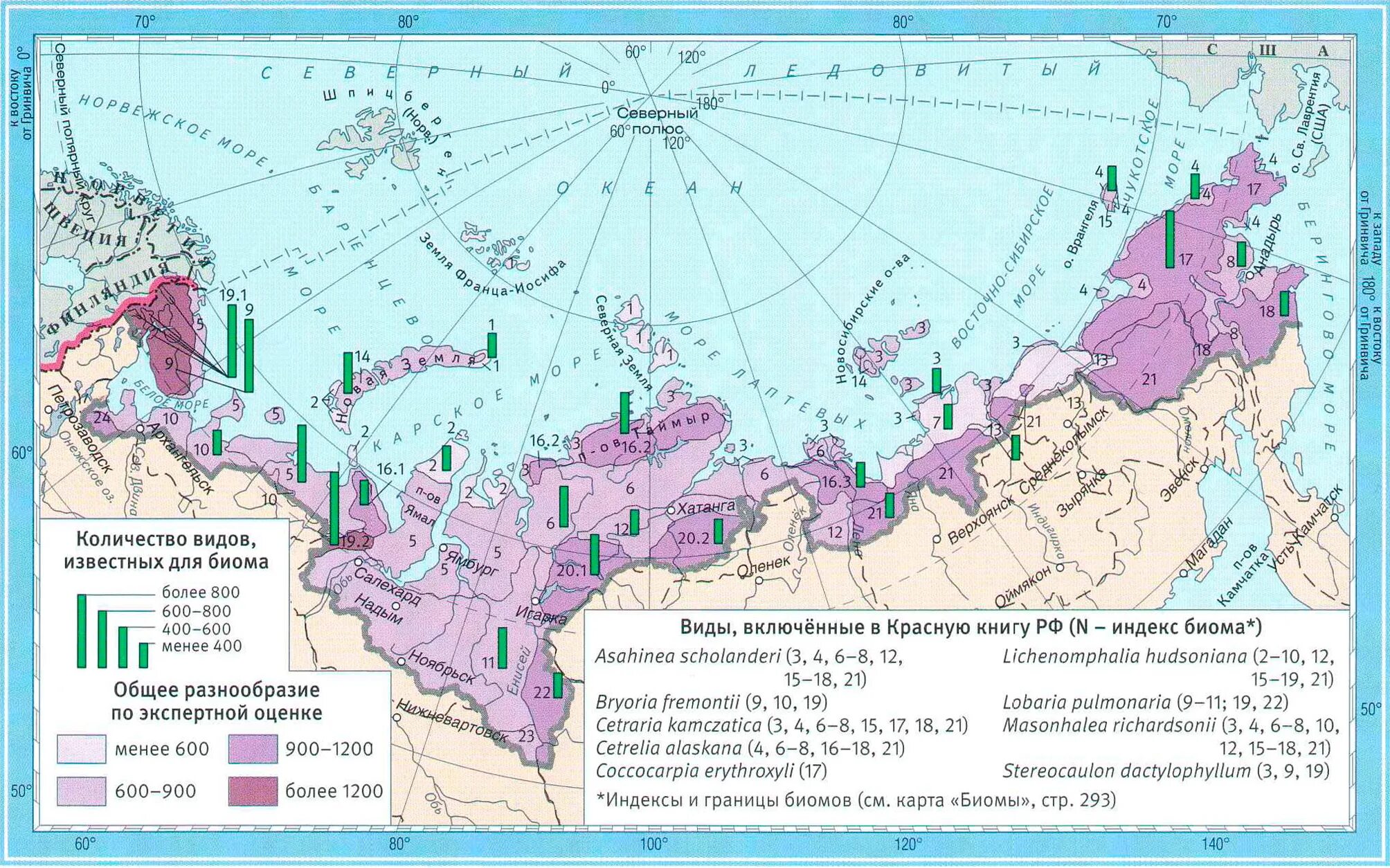
Task: Click the '600–900' legend color swatch
Action: [81, 791]
